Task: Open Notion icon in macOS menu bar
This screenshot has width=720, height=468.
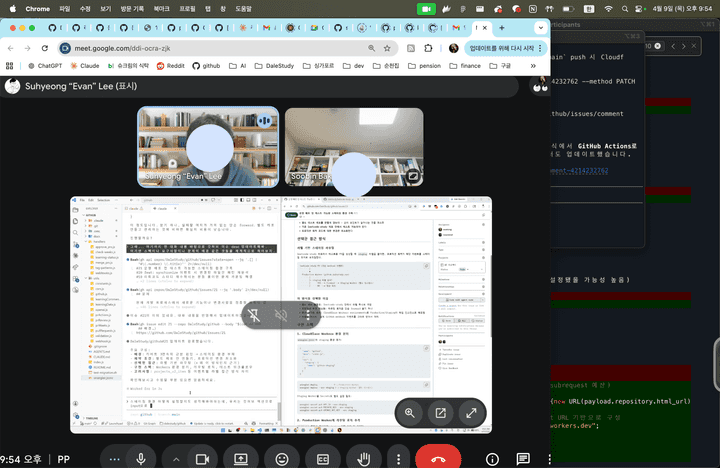Action: point(533,9)
